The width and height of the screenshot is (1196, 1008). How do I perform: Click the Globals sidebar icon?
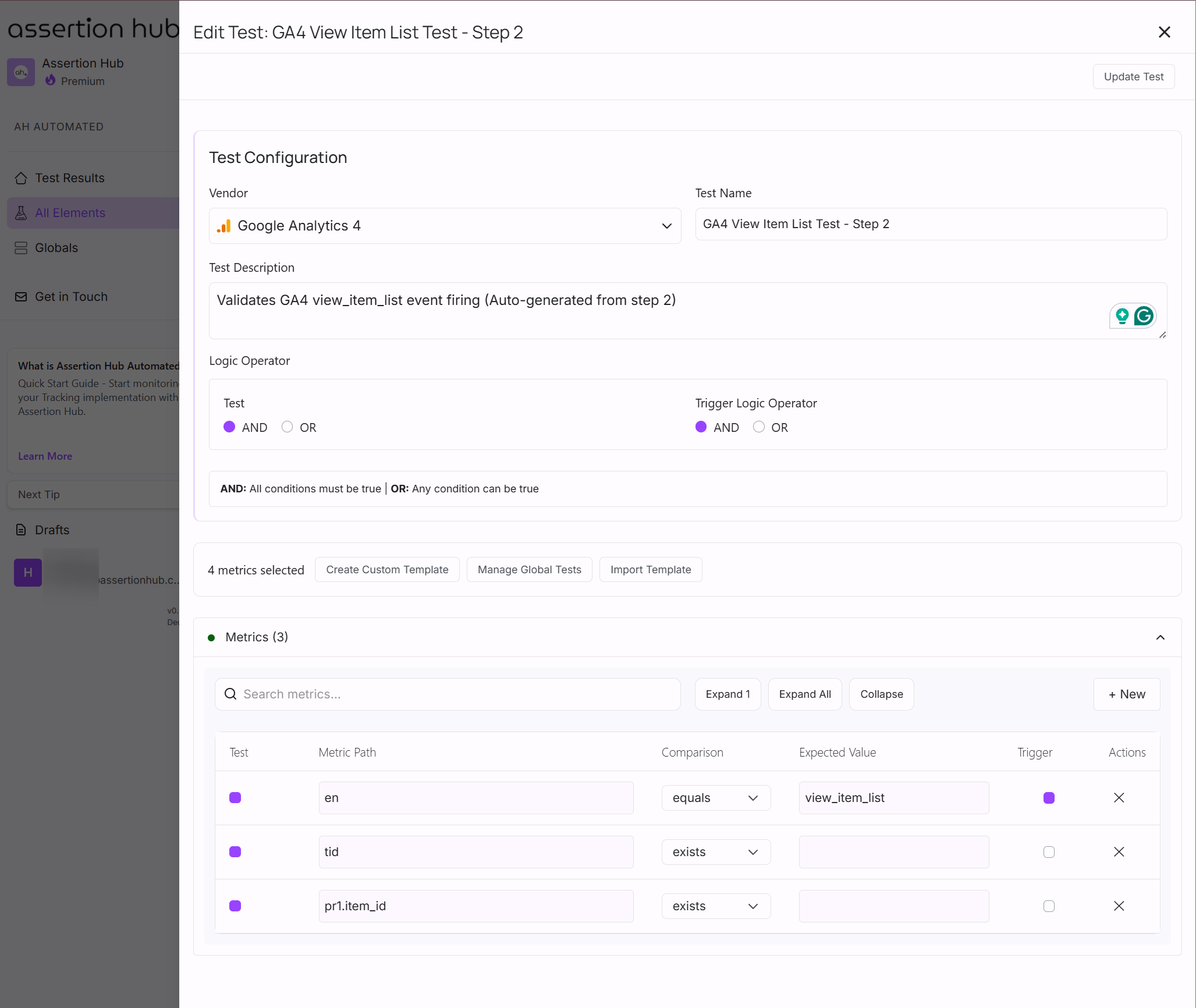(21, 247)
